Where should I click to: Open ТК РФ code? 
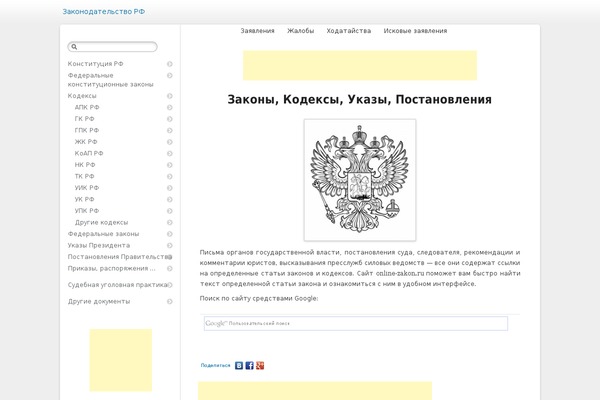[84, 176]
